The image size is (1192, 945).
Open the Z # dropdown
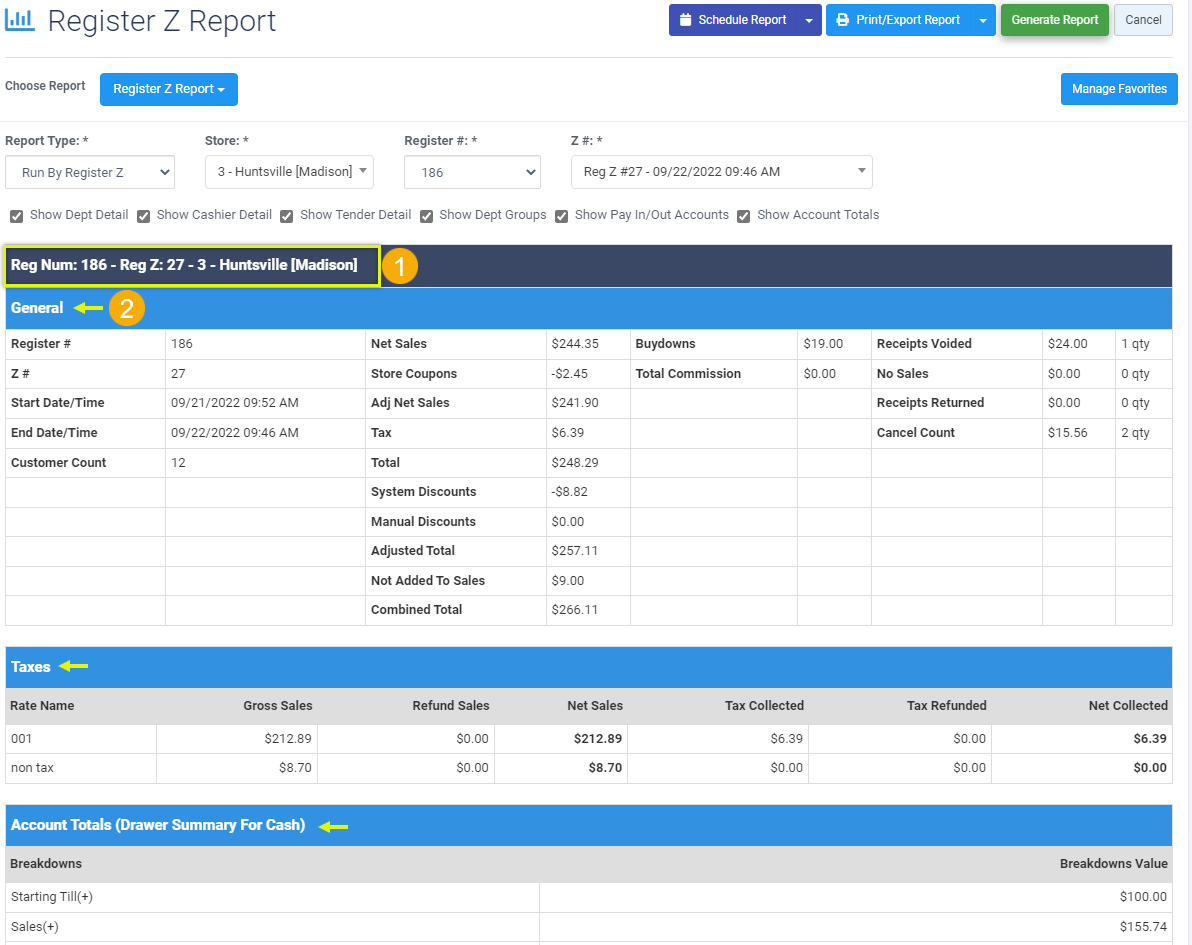pos(720,171)
